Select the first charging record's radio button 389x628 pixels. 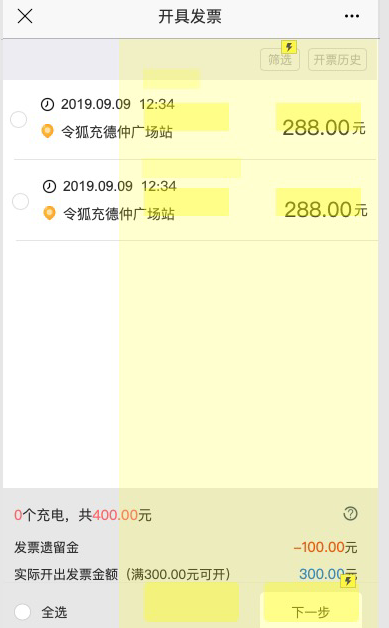click(x=18, y=119)
